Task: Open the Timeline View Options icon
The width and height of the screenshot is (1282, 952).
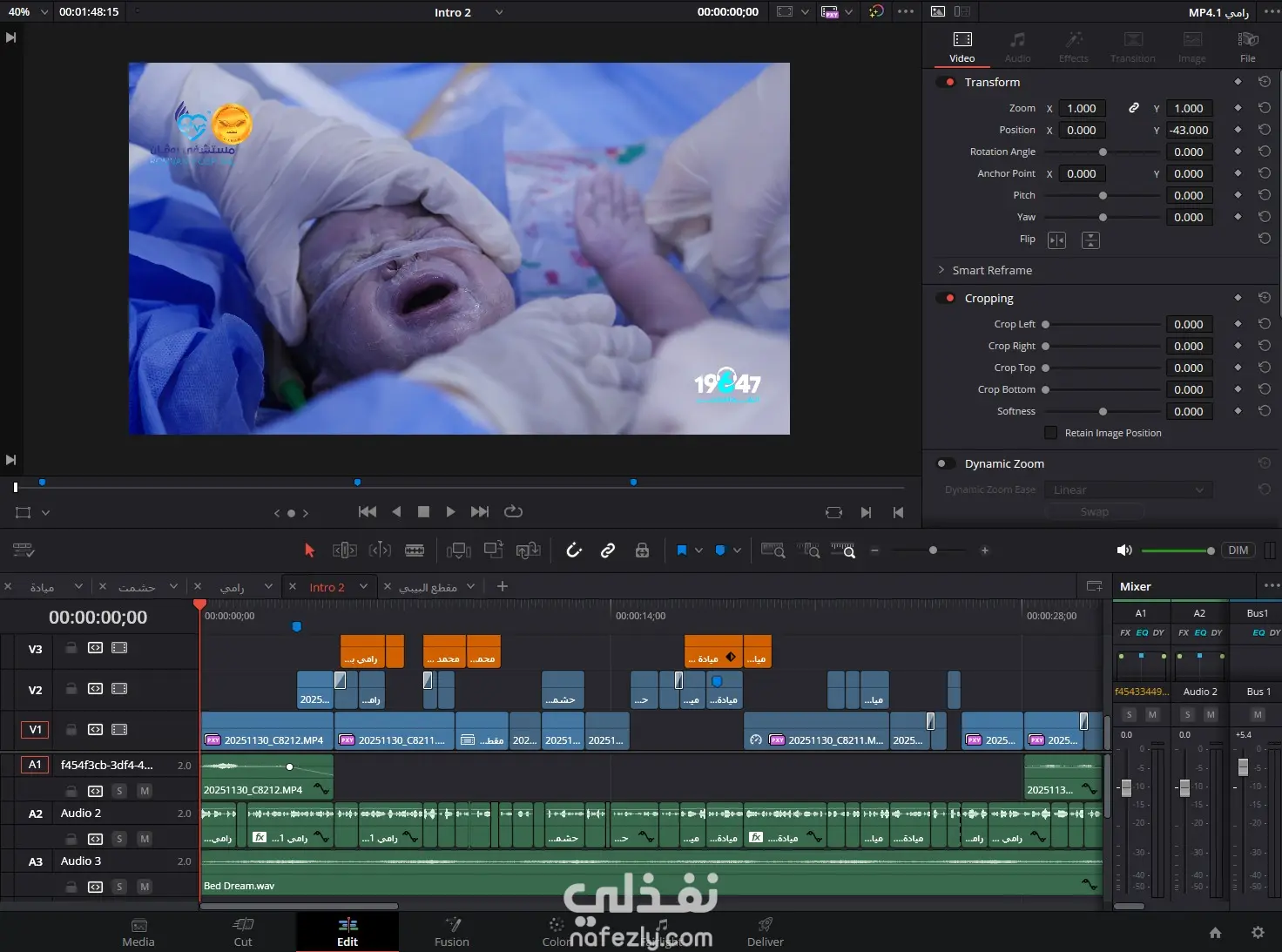Action: [24, 550]
